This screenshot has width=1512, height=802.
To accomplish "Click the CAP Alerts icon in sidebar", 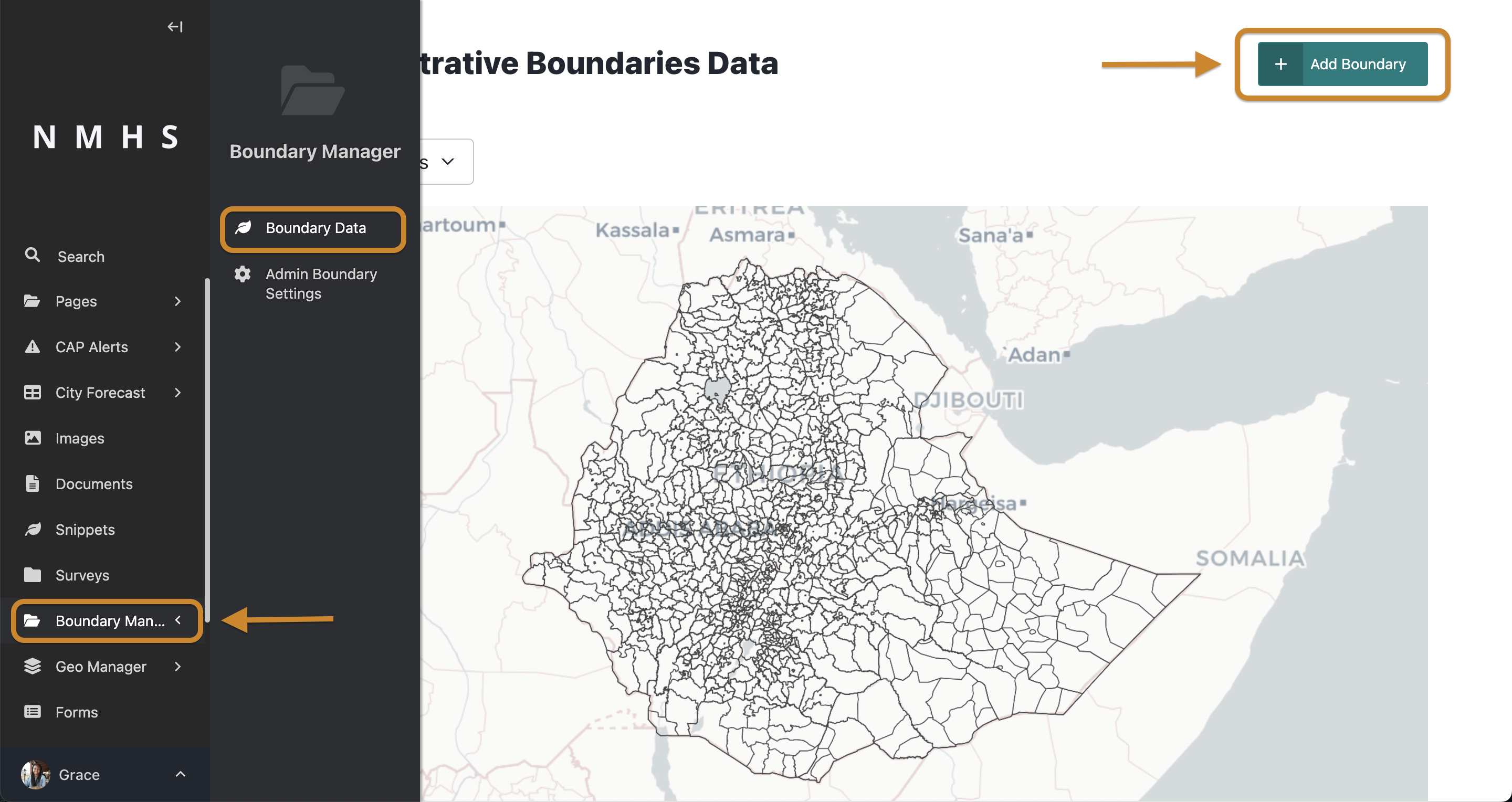I will pyautogui.click(x=32, y=346).
